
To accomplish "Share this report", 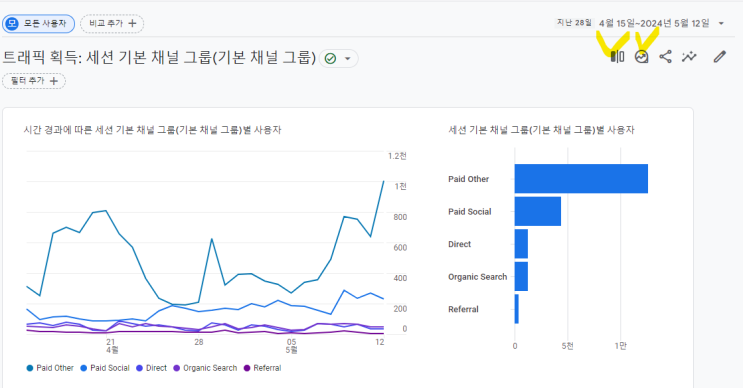I will [665, 57].
